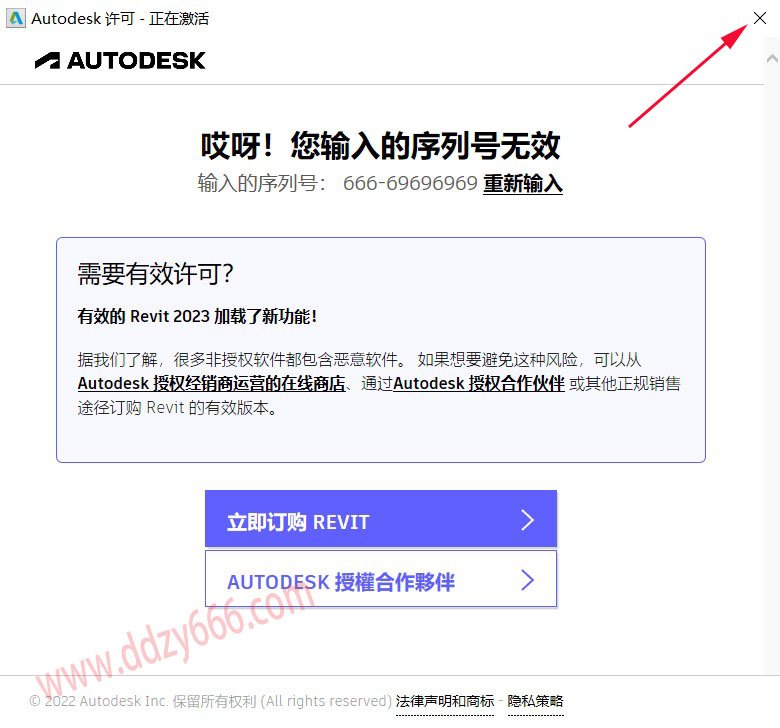Click the scrollbar up arrow
780x728 pixels.
tap(772, 59)
